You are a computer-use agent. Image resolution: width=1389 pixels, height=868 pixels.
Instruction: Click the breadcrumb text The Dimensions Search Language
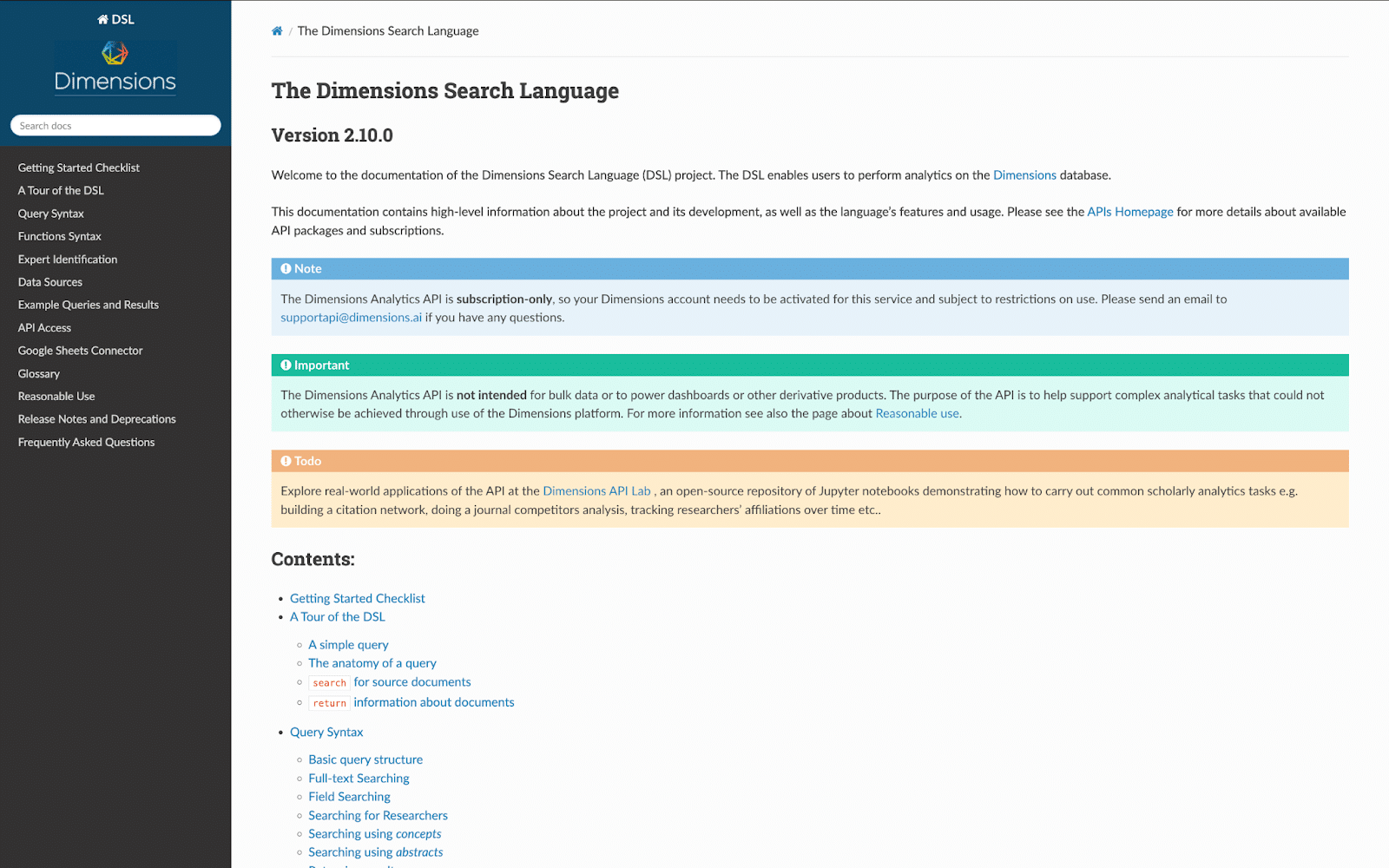click(388, 31)
